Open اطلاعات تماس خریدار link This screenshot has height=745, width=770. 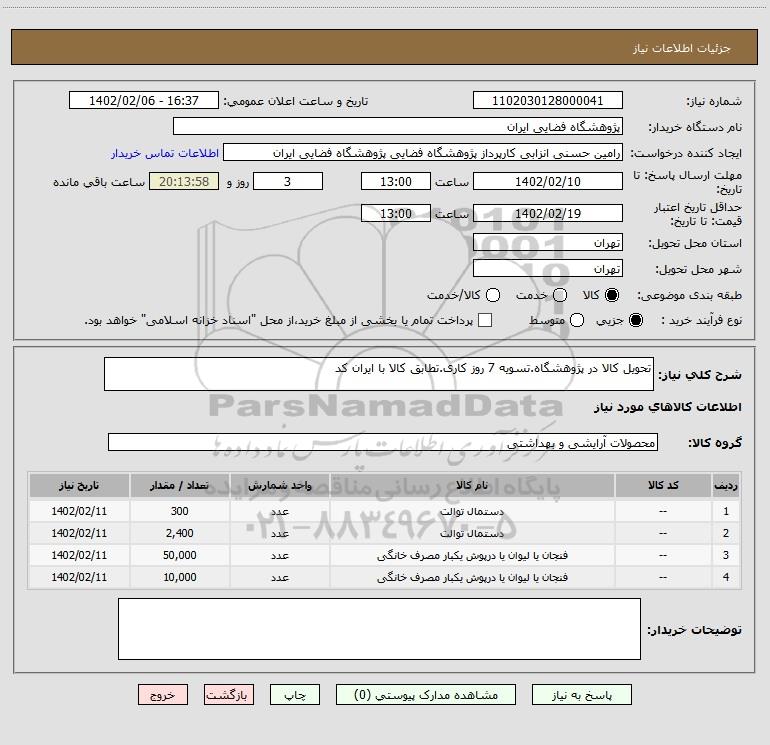[165, 153]
